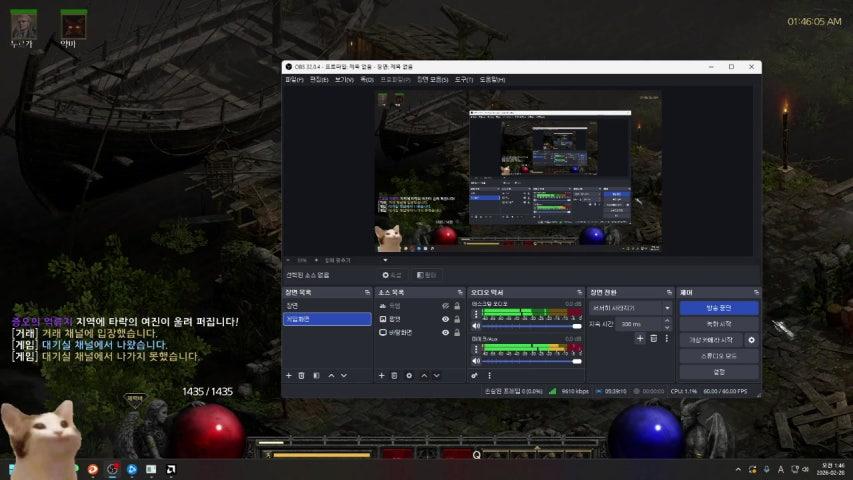
Task: Click the blue Stop Streaming button
Action: pos(719,308)
